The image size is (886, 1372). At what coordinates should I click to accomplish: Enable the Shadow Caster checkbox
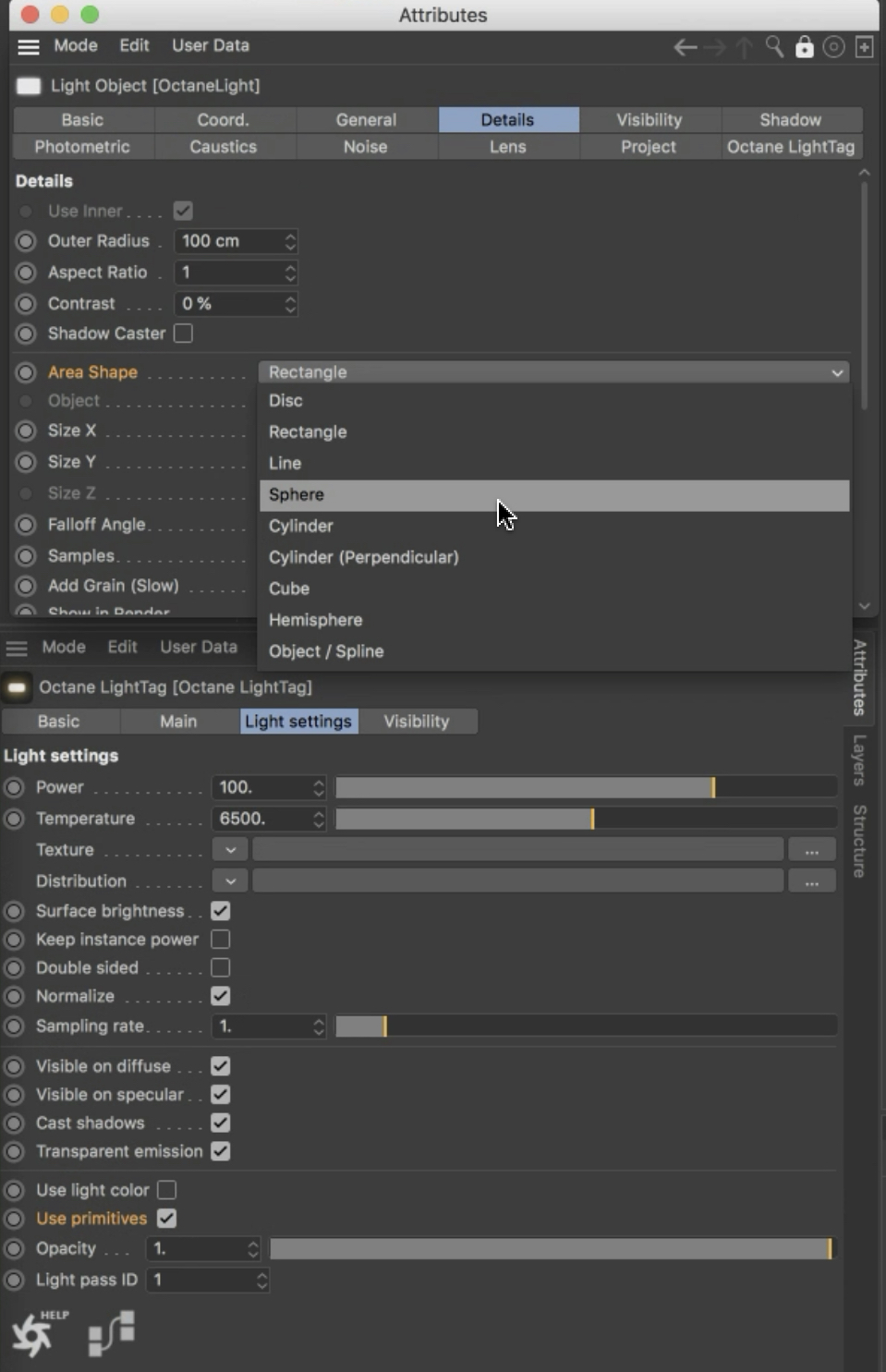tap(184, 334)
